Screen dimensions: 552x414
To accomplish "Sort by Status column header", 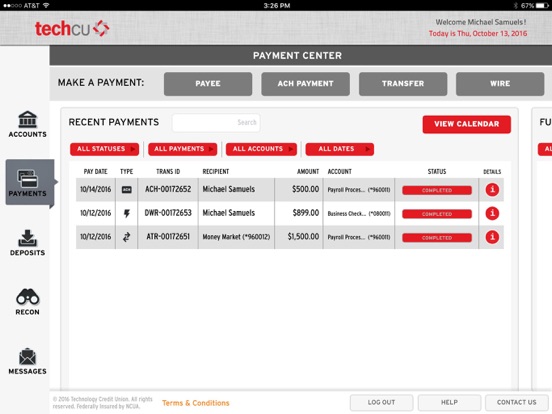I will coord(437,171).
